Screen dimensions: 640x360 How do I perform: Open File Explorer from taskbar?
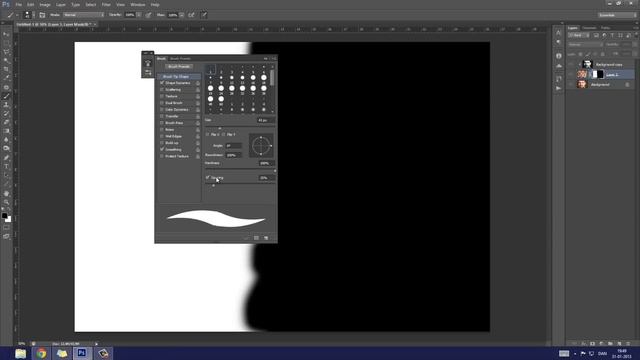coord(20,353)
